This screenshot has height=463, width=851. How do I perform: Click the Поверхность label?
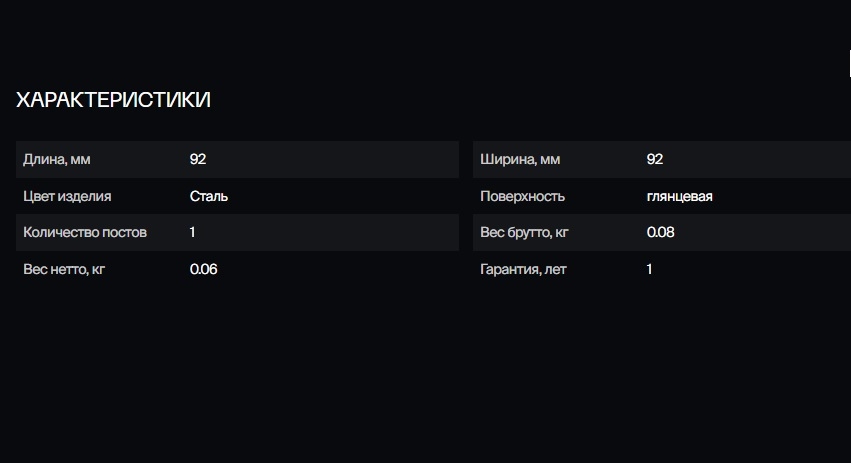(522, 196)
